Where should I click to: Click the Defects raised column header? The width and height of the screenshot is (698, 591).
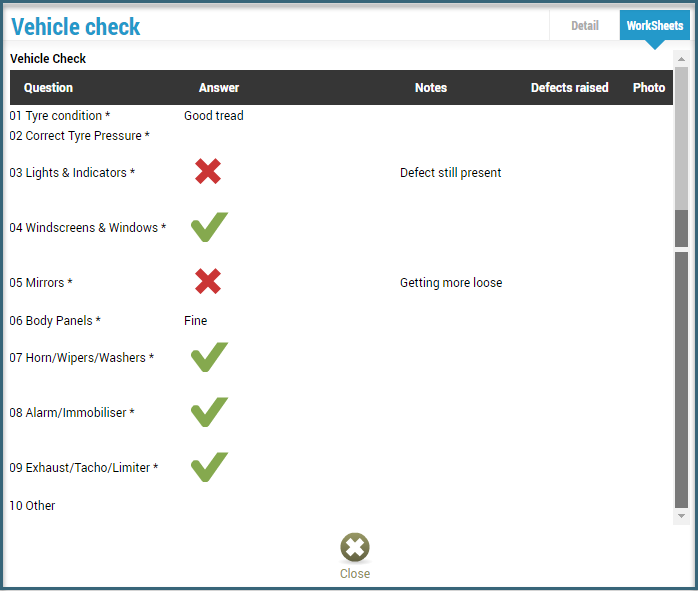click(569, 88)
